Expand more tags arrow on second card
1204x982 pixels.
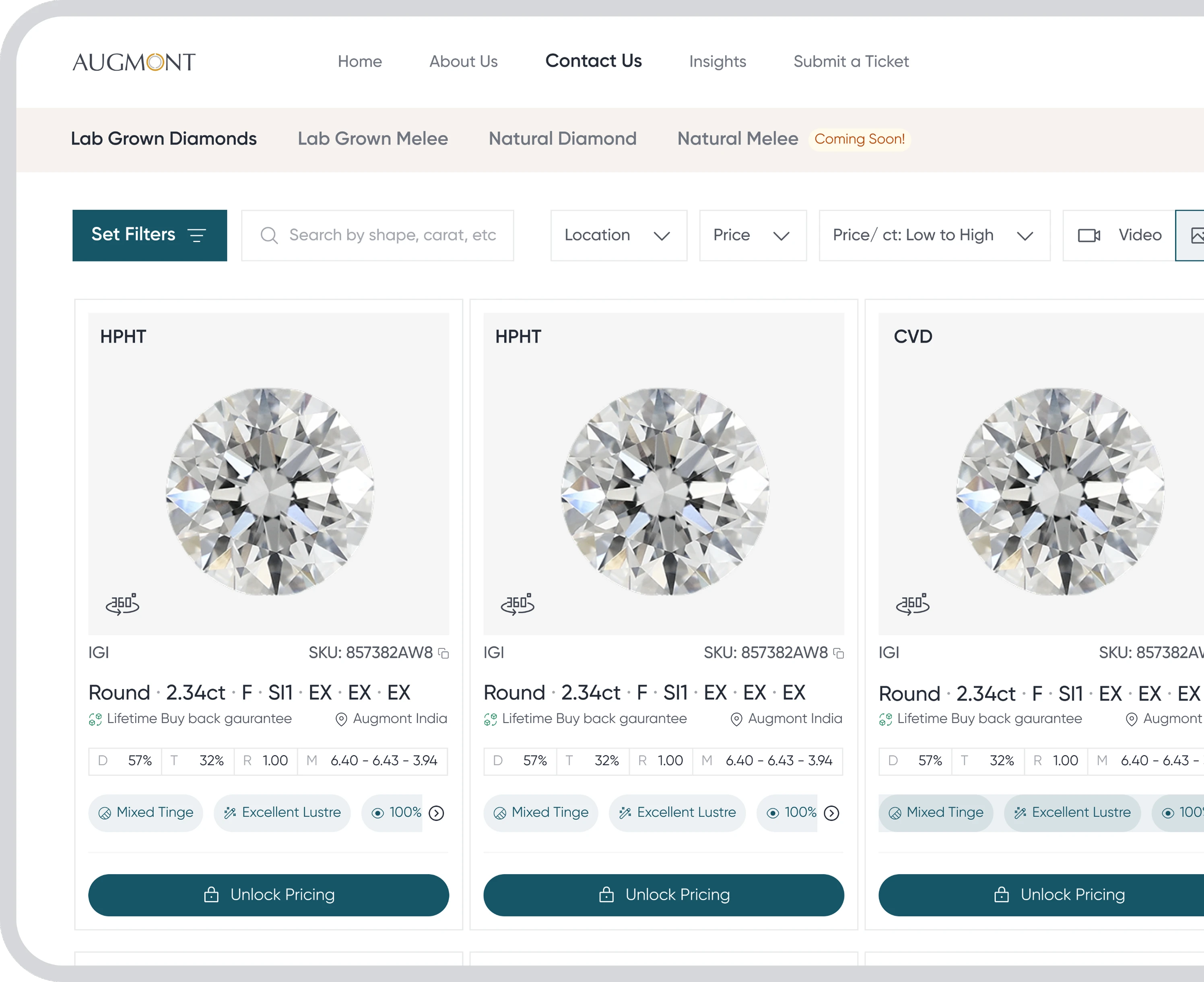pos(831,813)
